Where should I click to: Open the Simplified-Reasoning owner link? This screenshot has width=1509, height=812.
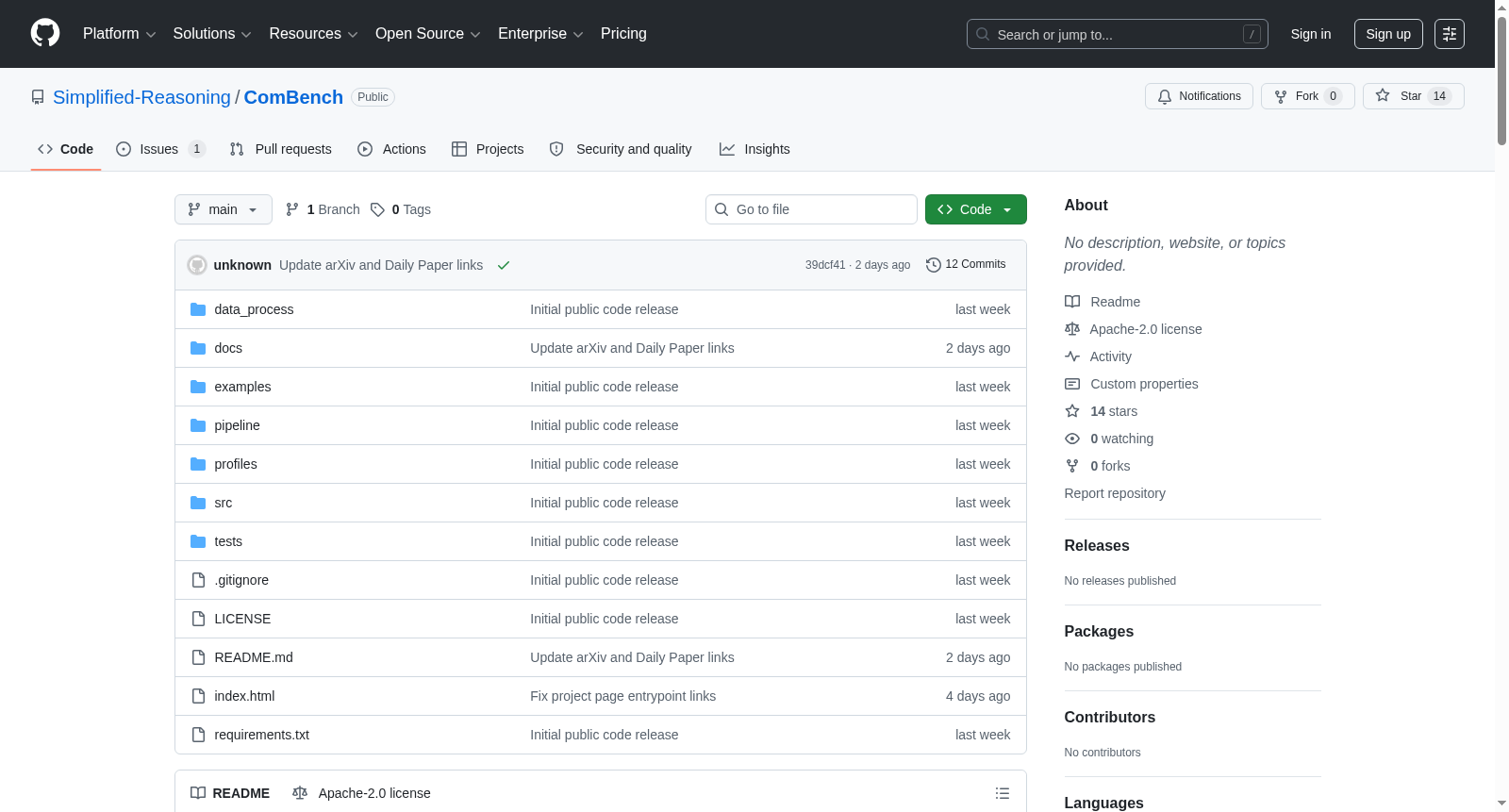tap(141, 97)
